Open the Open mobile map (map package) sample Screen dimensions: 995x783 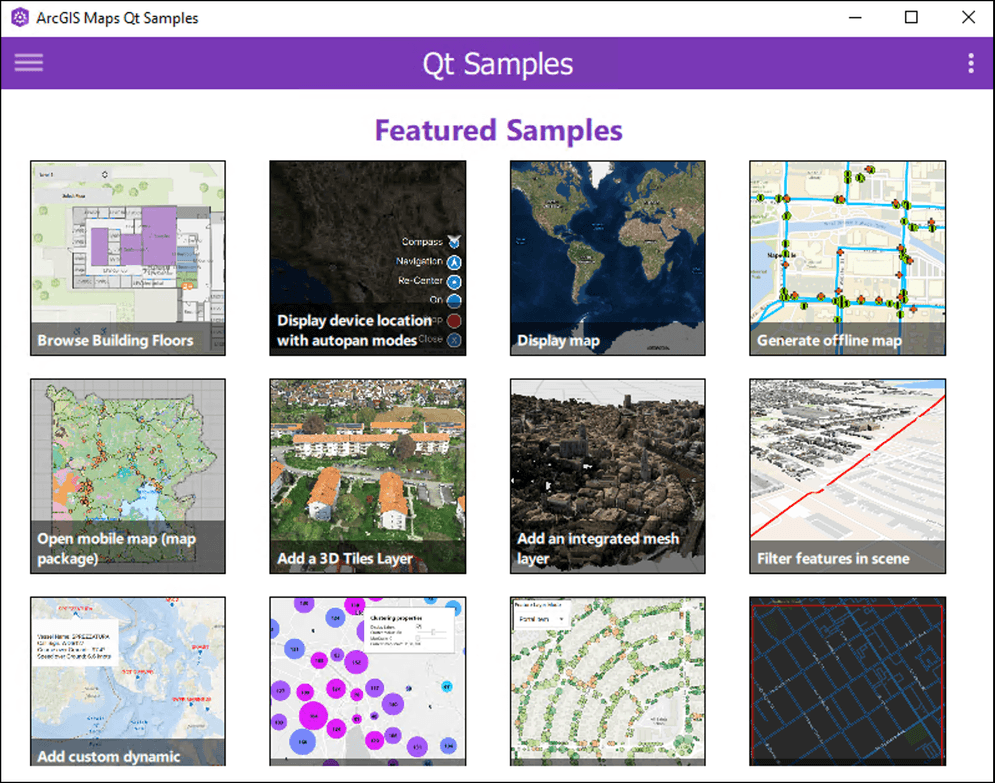click(x=128, y=477)
